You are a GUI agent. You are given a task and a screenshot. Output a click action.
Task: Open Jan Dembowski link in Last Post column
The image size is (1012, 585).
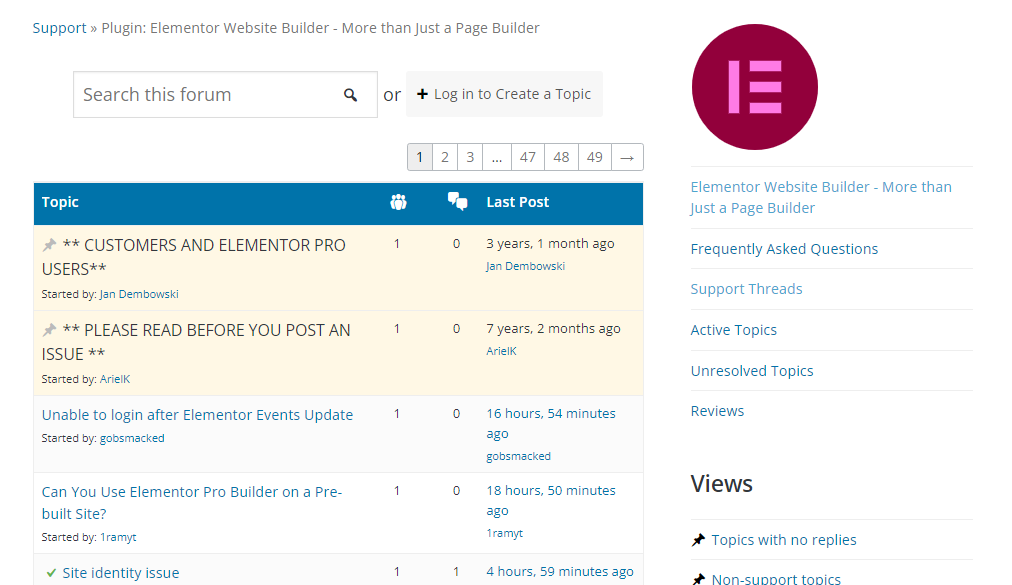pos(525,266)
